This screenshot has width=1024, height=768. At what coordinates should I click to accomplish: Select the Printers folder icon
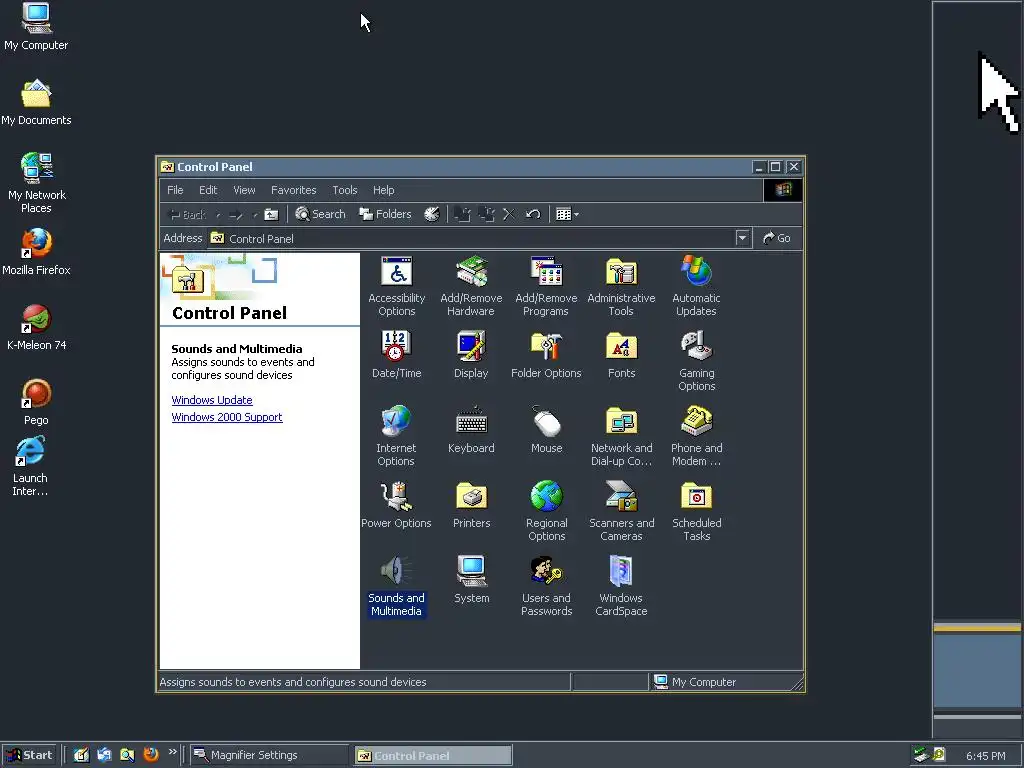[471, 505]
